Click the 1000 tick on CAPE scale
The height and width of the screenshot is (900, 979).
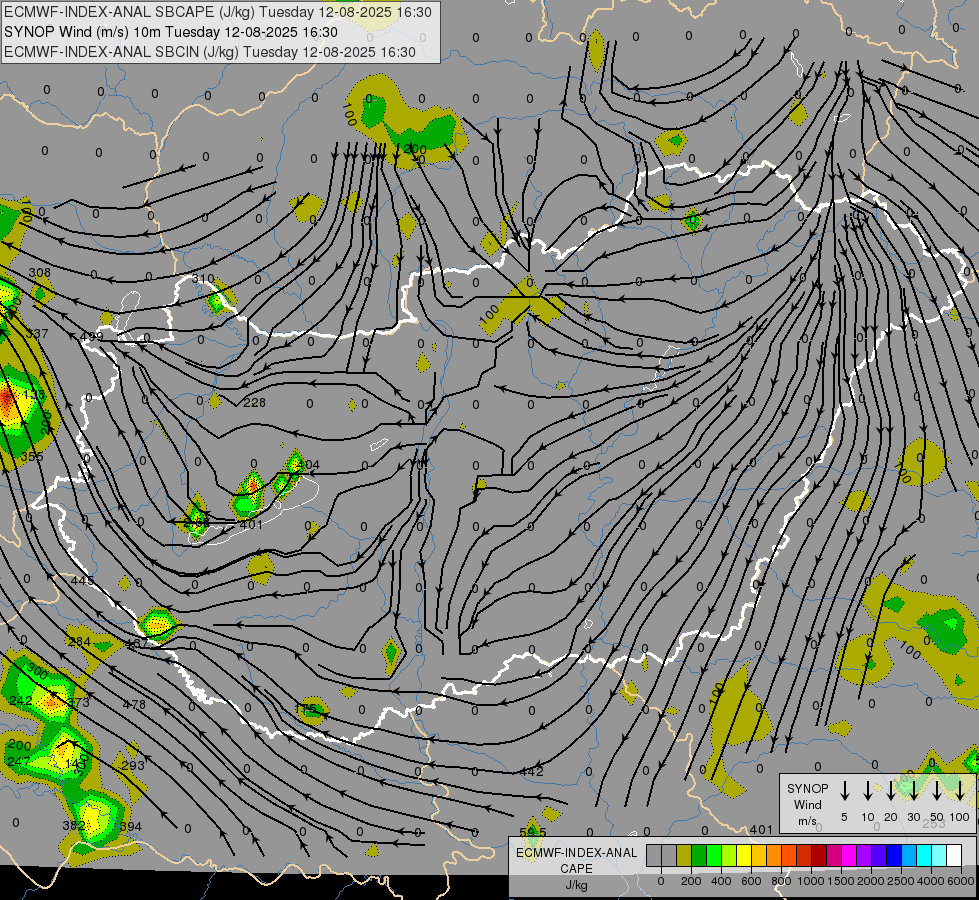coord(811,881)
